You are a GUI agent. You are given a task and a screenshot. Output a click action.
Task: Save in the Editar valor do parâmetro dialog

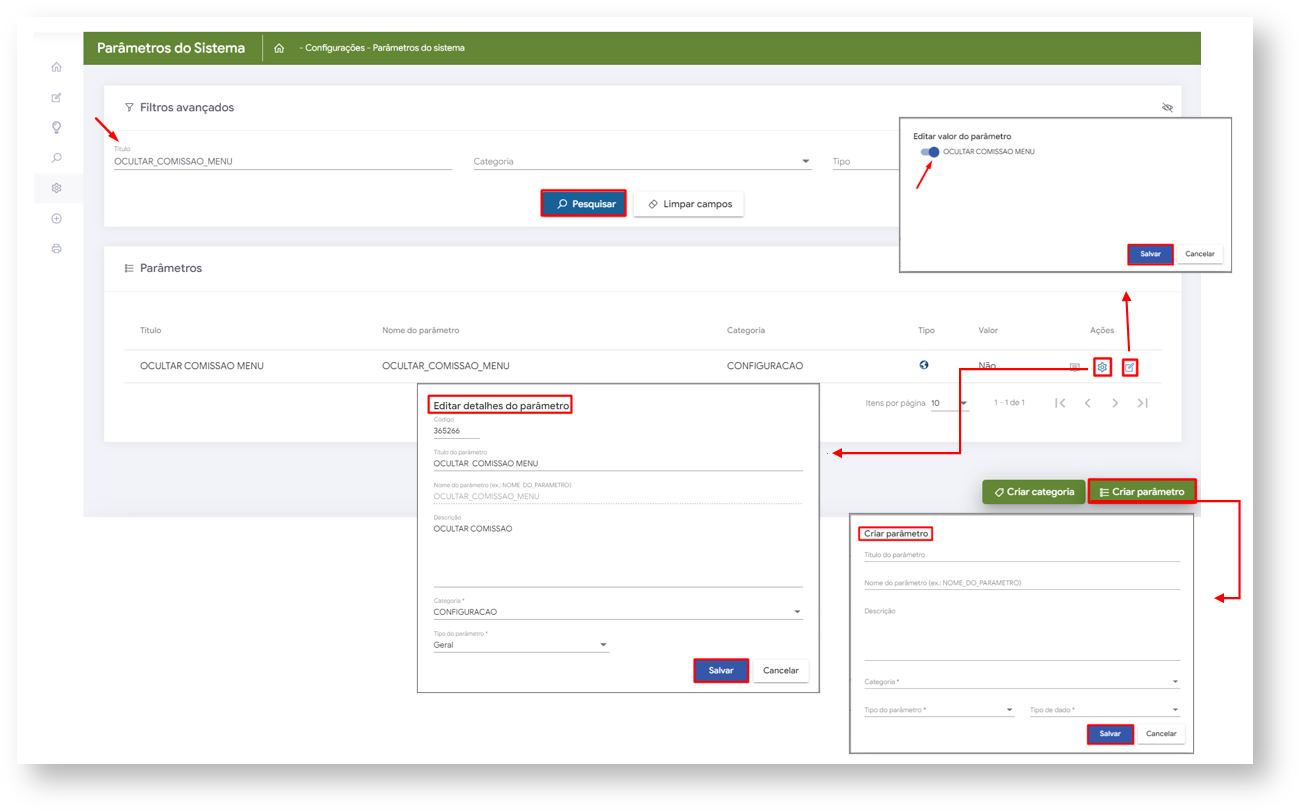(x=1150, y=254)
